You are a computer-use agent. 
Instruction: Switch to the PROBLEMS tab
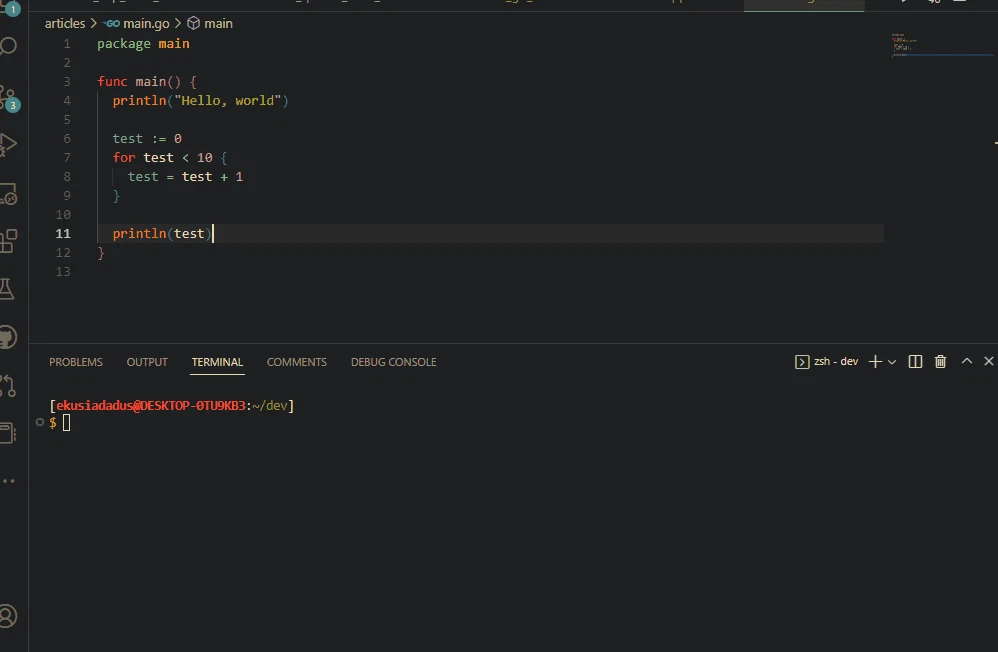(x=76, y=362)
